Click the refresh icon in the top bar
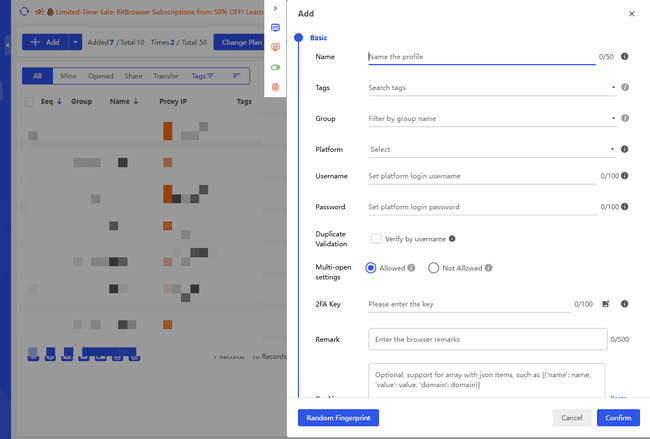 [24, 12]
